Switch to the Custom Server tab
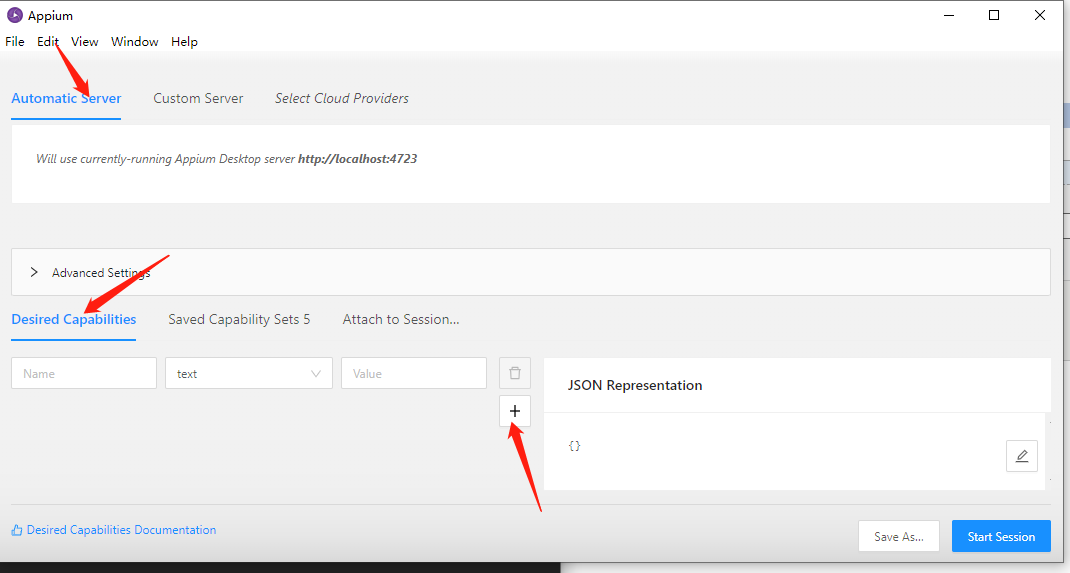This screenshot has width=1070, height=573. (198, 98)
